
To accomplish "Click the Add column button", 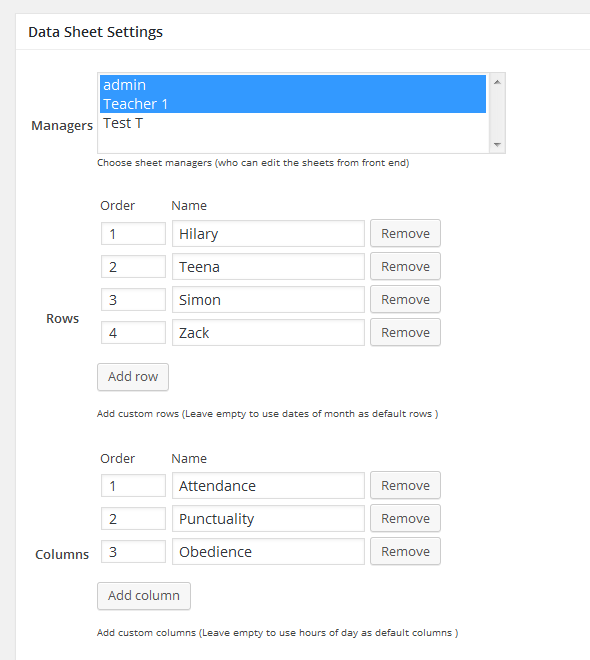I will (x=144, y=596).
